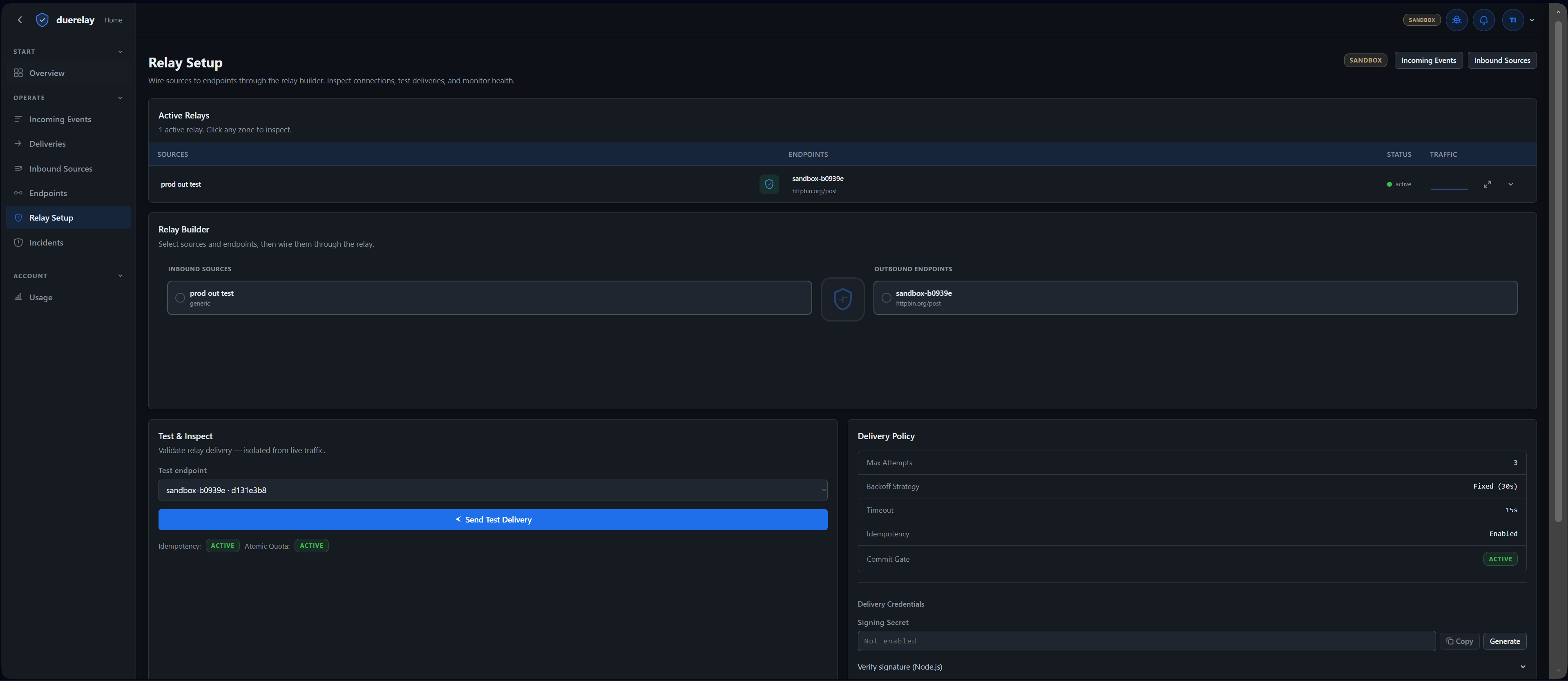Click Commit Gate ACTIVE badge
This screenshot has height=681, width=1568.
(x=1500, y=559)
